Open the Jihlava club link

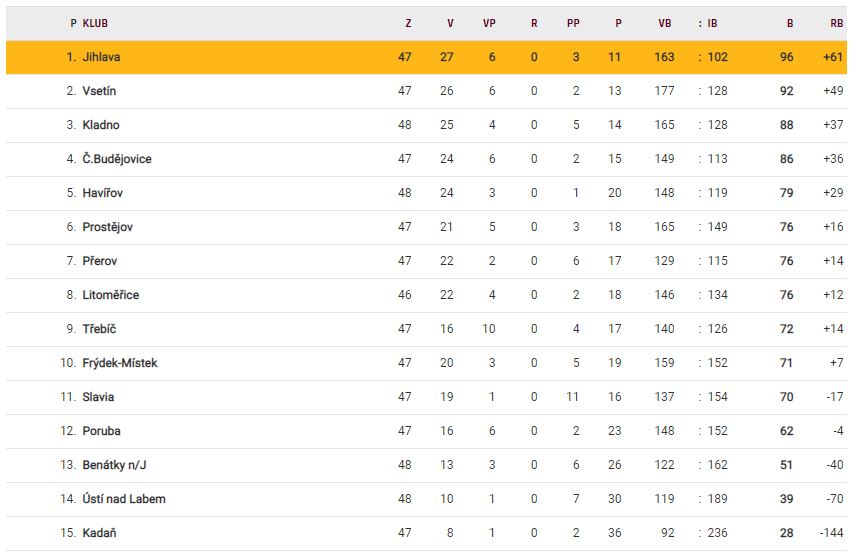[101, 57]
